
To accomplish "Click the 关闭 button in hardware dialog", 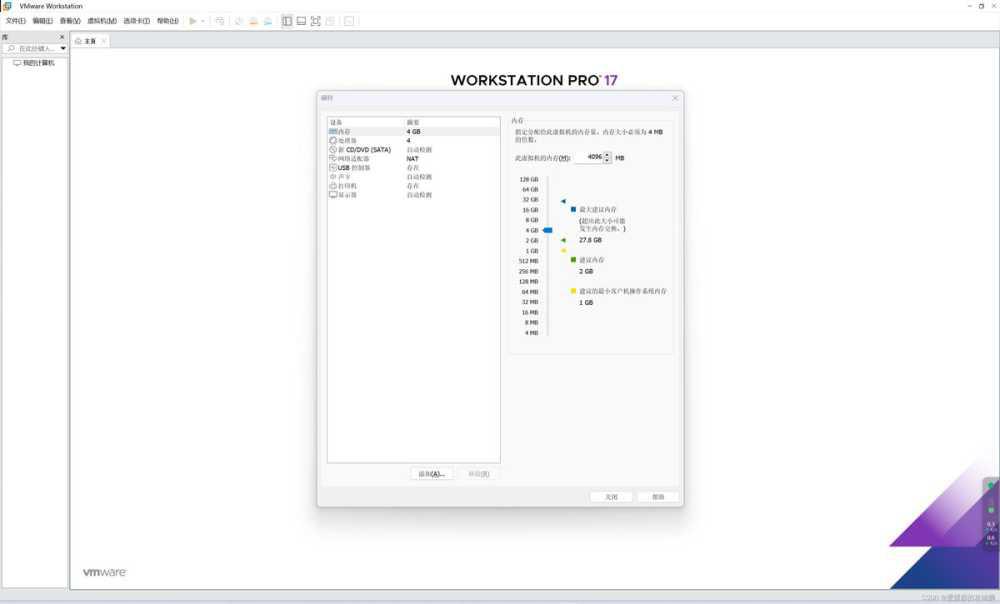I will 611,497.
